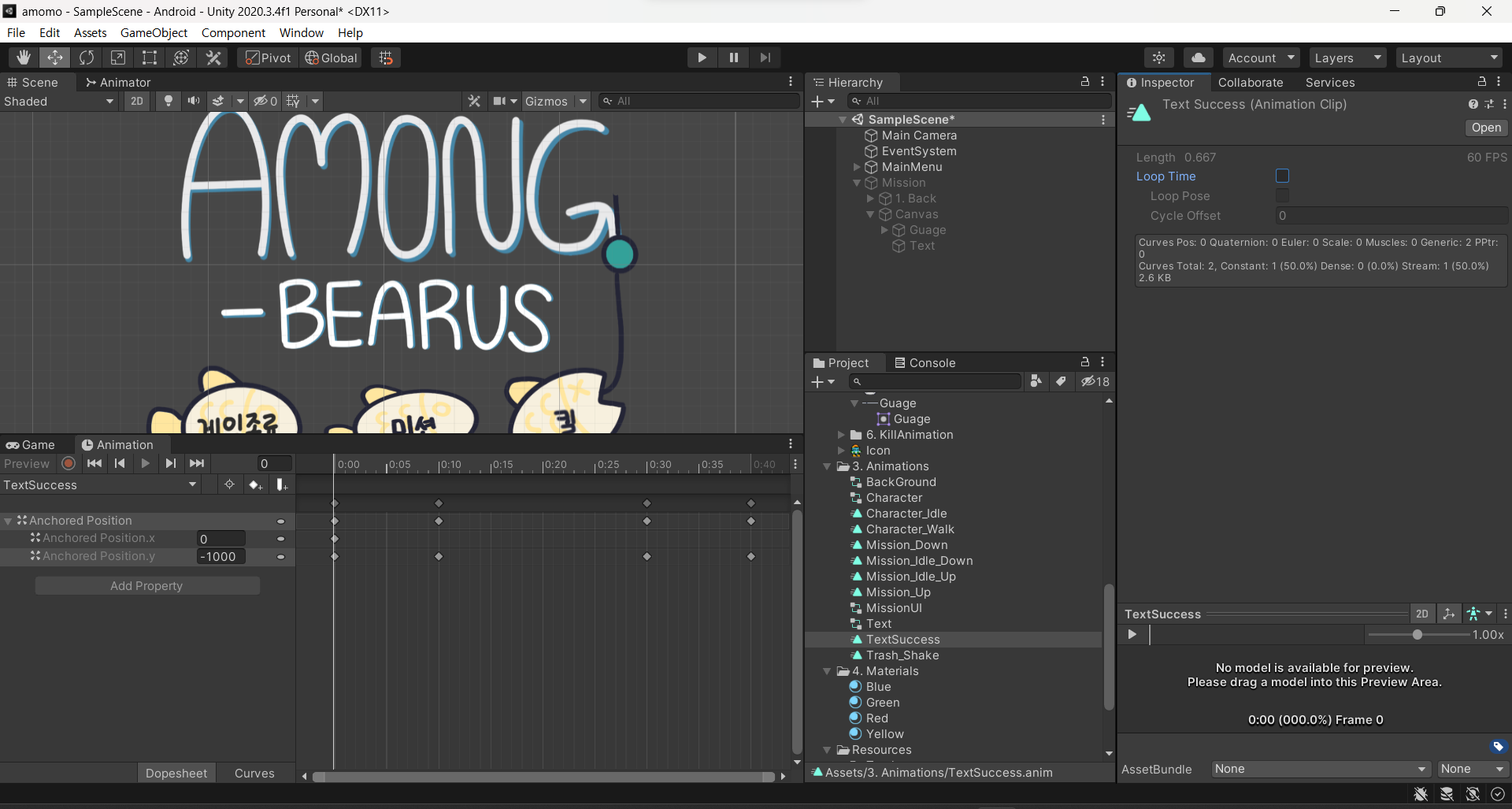The width and height of the screenshot is (1512, 809).
Task: Toggle 2D scene view mode
Action: [x=137, y=101]
